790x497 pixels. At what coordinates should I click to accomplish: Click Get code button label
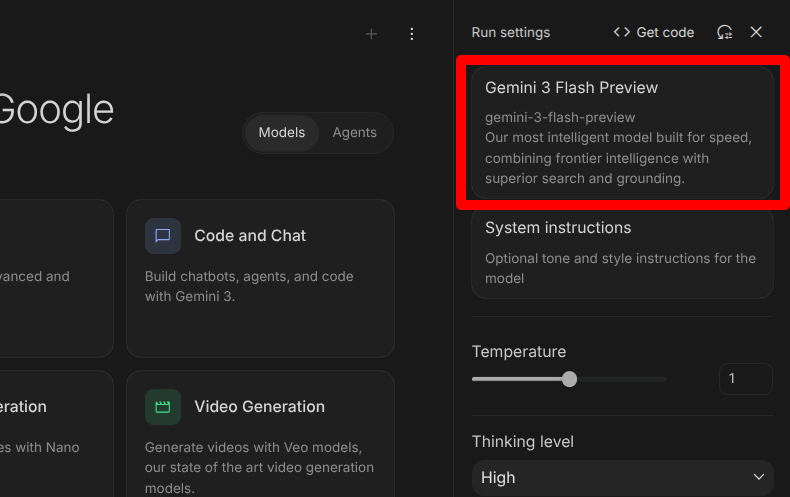coord(665,32)
